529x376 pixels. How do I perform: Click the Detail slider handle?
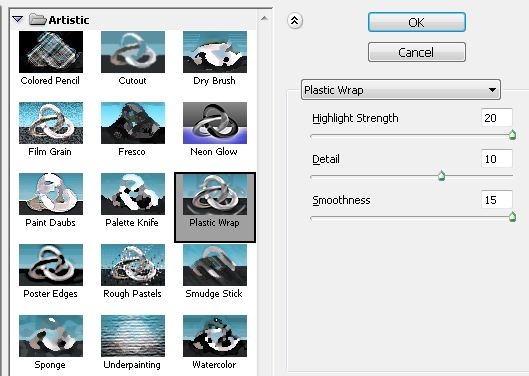pos(441,176)
